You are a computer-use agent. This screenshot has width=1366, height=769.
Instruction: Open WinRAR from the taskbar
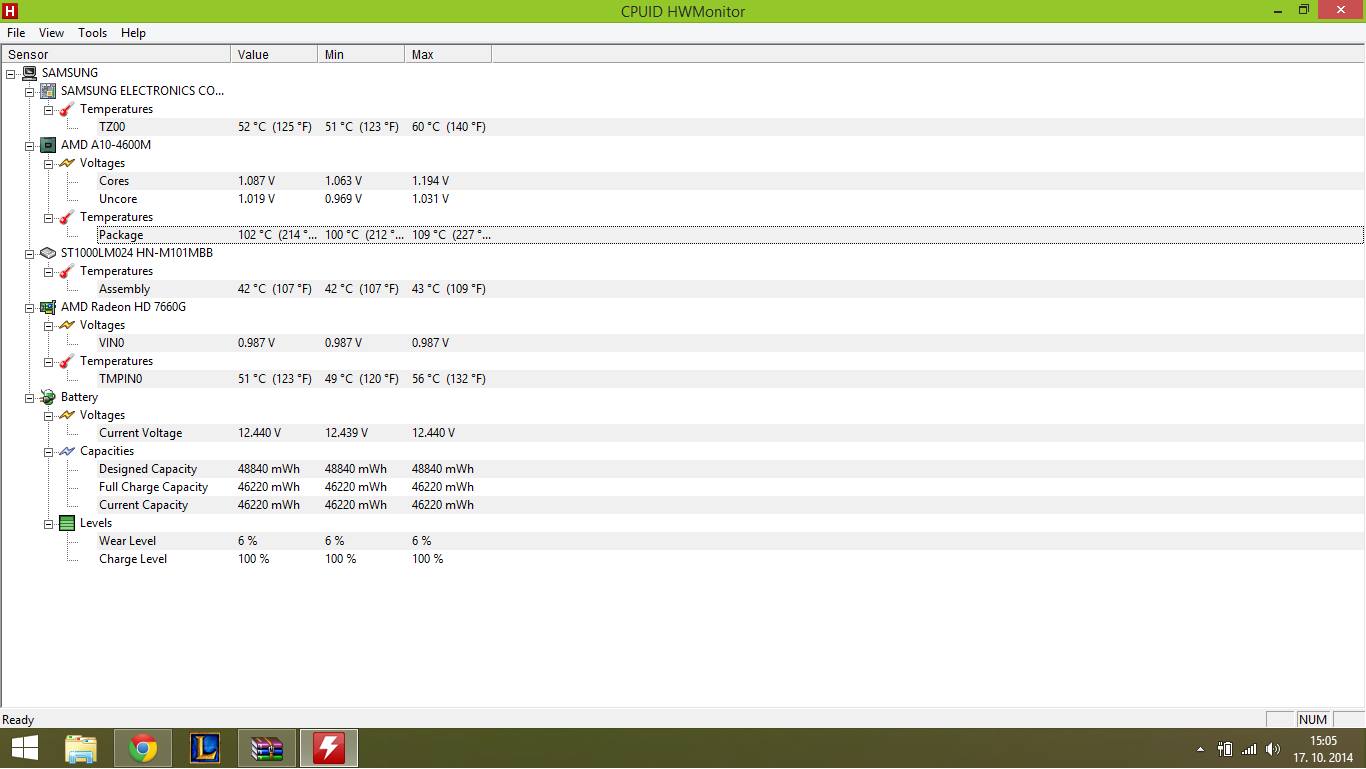pyautogui.click(x=267, y=748)
